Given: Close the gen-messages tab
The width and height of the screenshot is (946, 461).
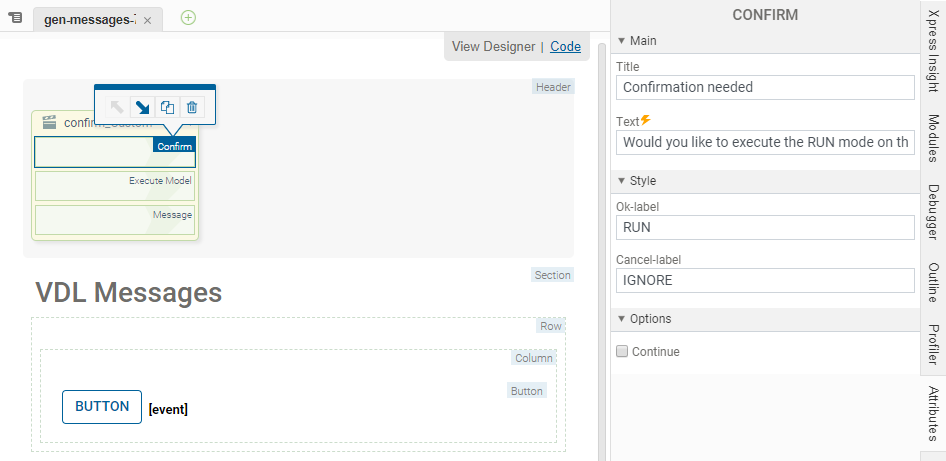Looking at the screenshot, I should point(148,20).
